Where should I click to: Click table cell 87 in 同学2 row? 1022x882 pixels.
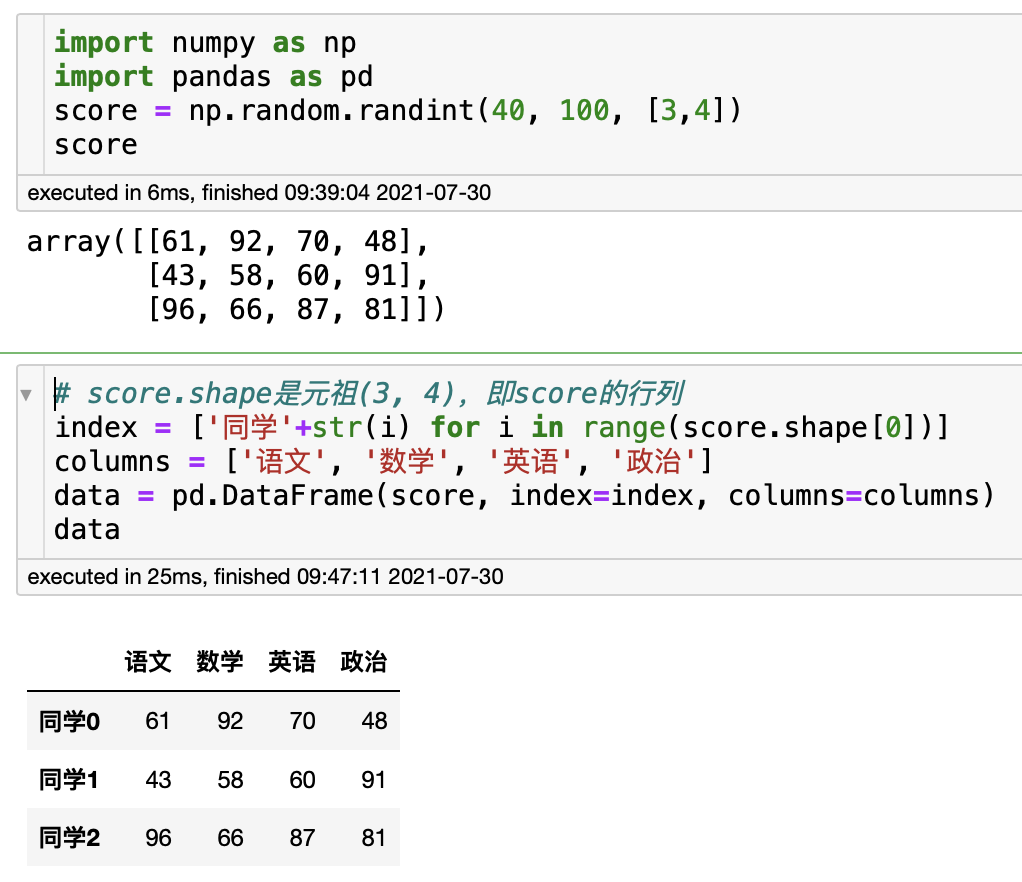point(302,838)
